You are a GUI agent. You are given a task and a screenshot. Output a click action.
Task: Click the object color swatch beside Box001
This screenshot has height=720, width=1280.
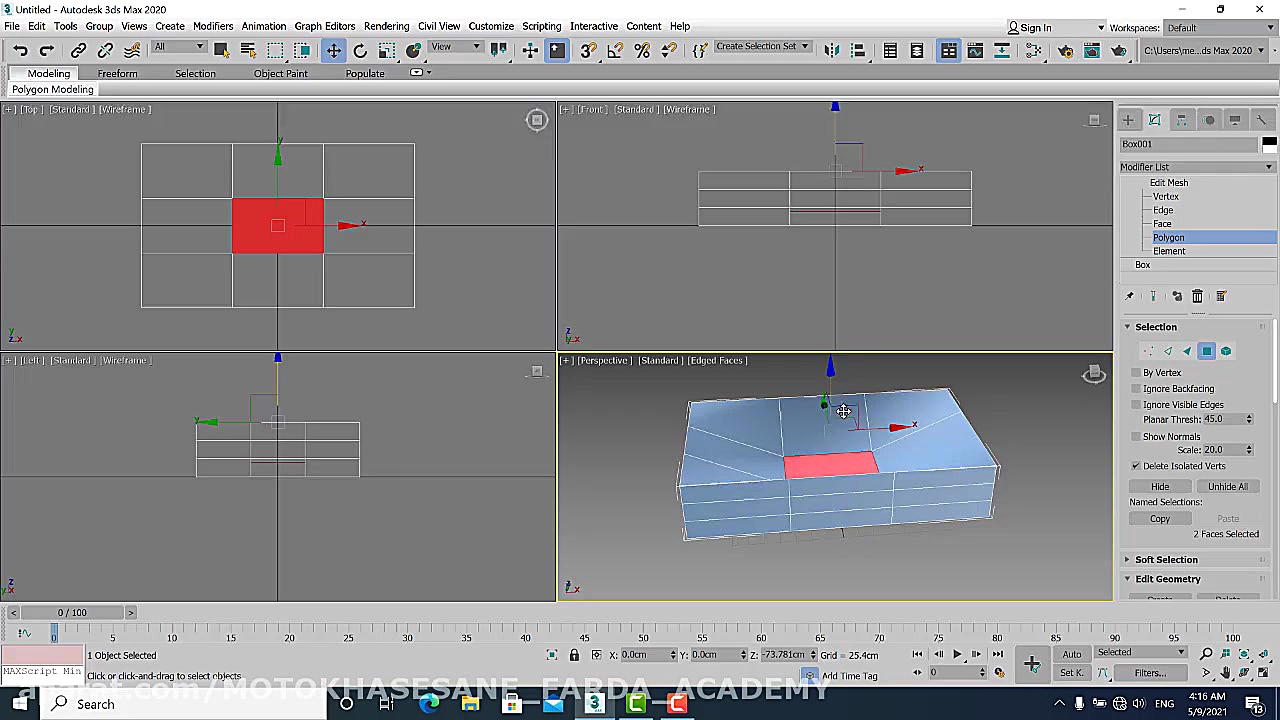[1269, 144]
